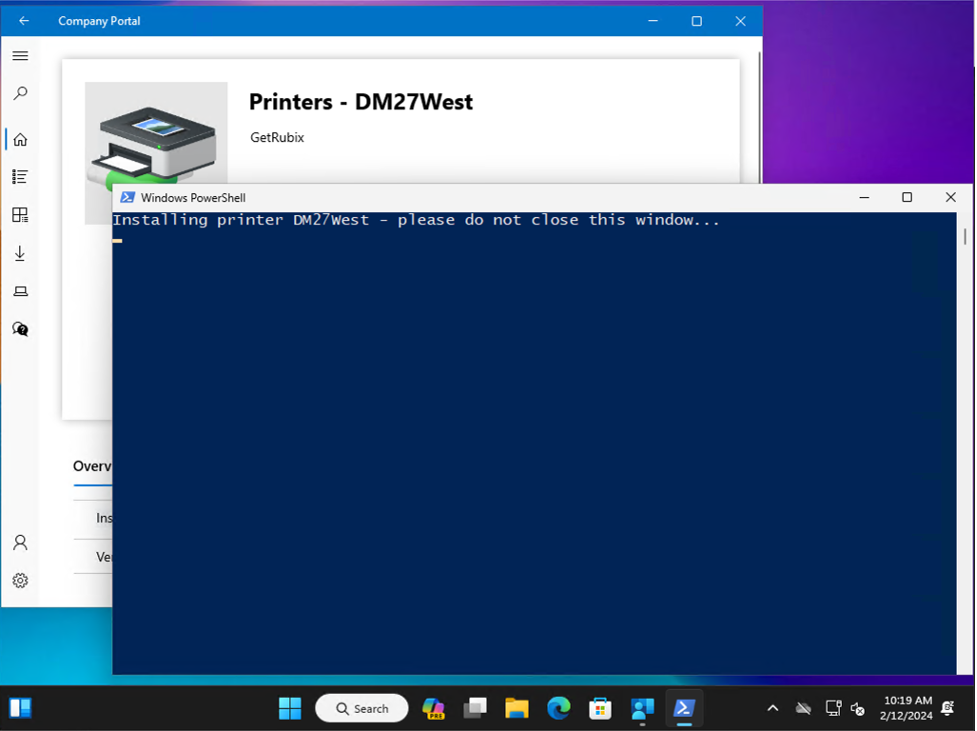Screen dimensions: 977x731
Task: Maximize the Windows PowerShell window
Action: [x=907, y=198]
